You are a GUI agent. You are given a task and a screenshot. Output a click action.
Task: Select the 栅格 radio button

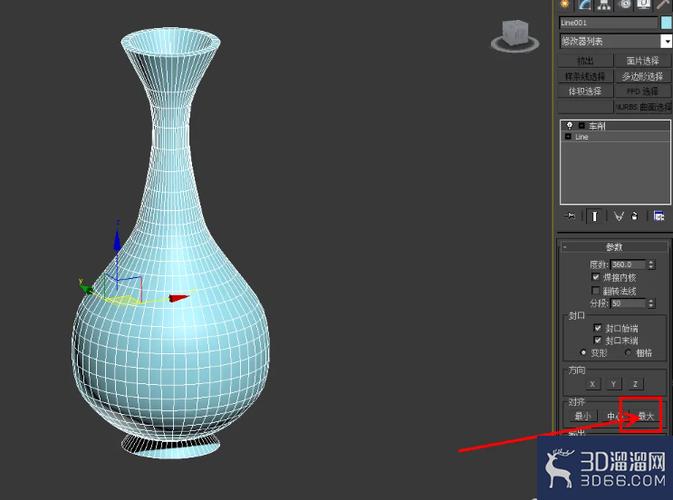(x=628, y=352)
